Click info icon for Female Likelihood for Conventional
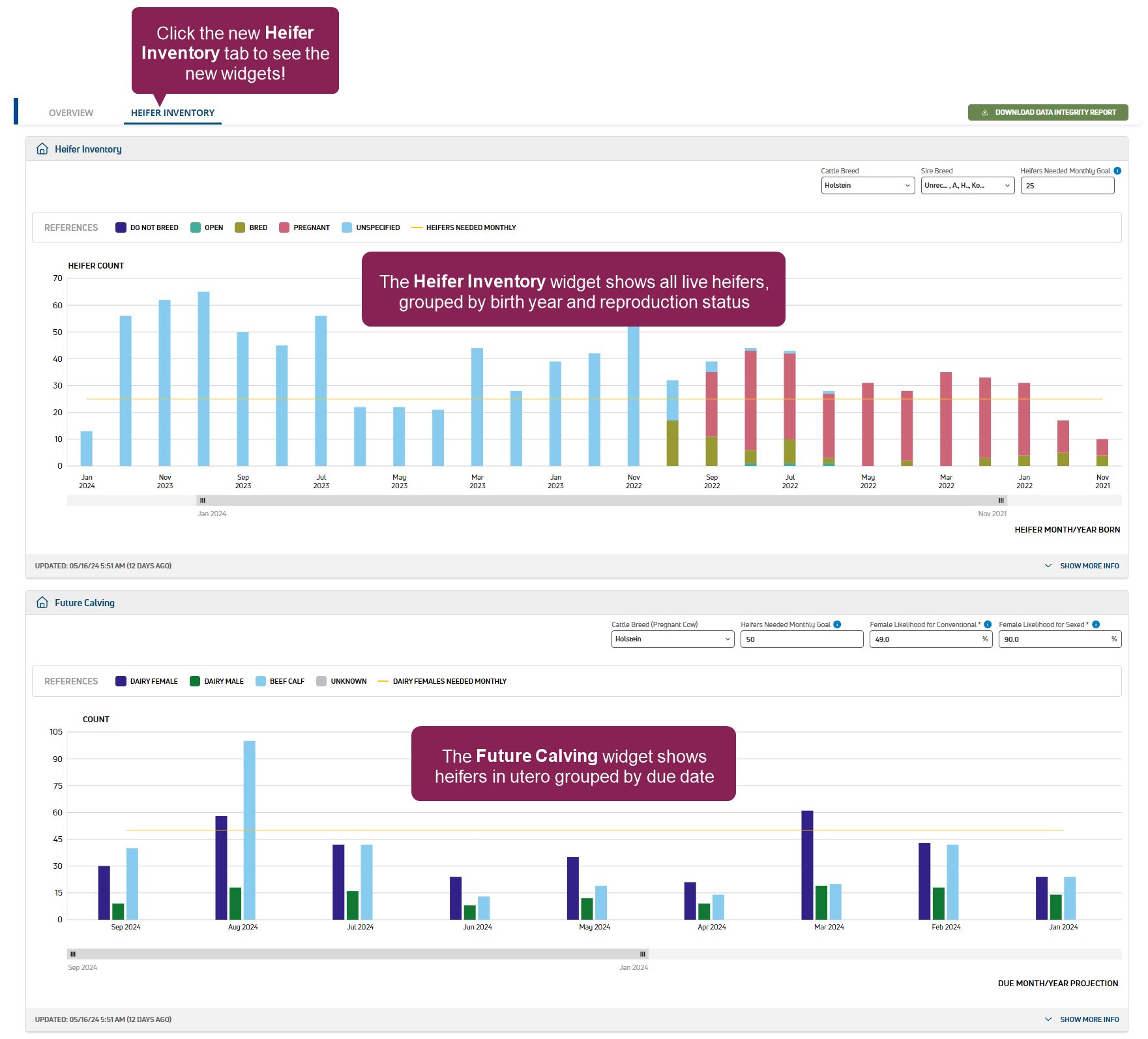 click(988, 624)
